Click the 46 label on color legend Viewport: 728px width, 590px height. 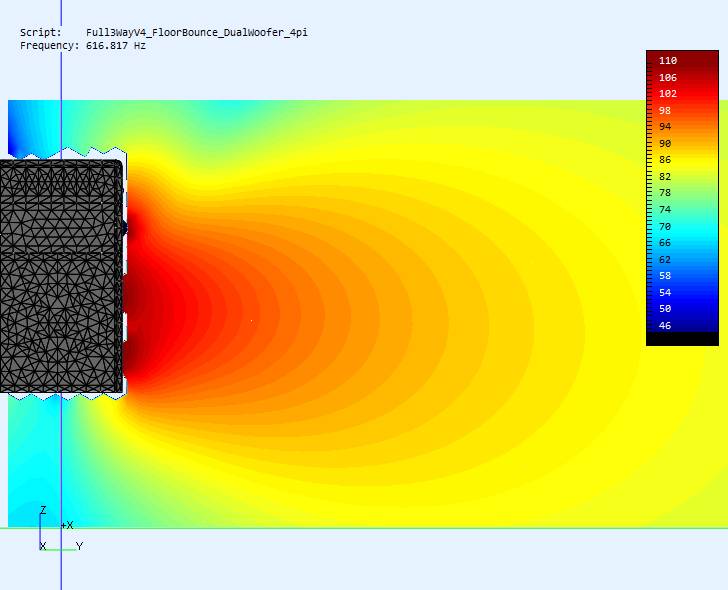coord(665,325)
